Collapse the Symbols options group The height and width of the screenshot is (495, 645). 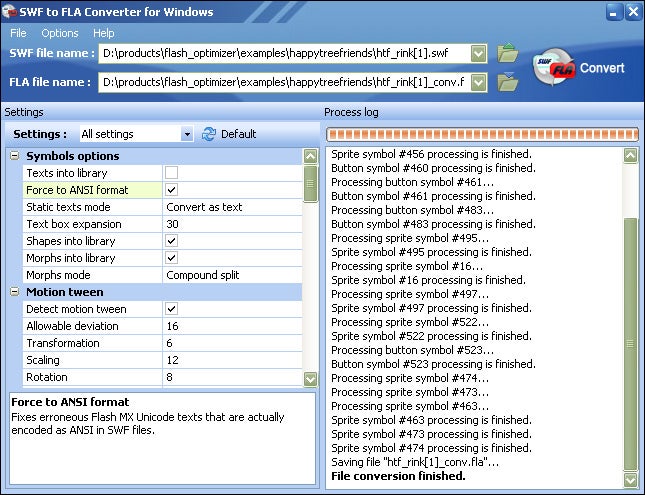pos(14,156)
